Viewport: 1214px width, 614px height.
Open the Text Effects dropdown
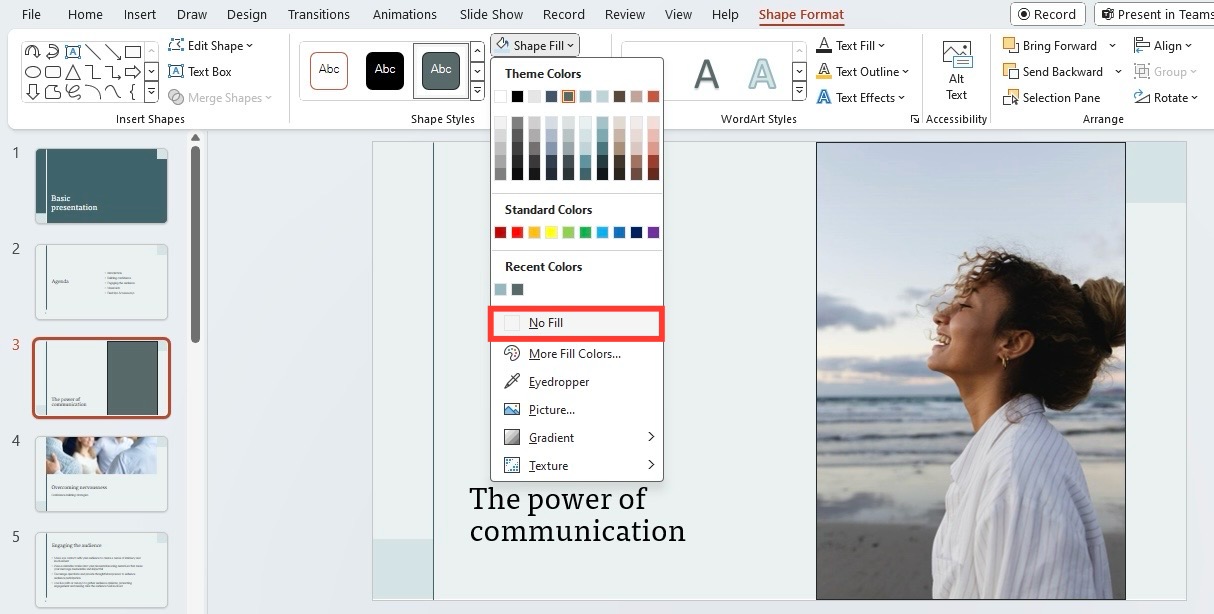pos(861,97)
